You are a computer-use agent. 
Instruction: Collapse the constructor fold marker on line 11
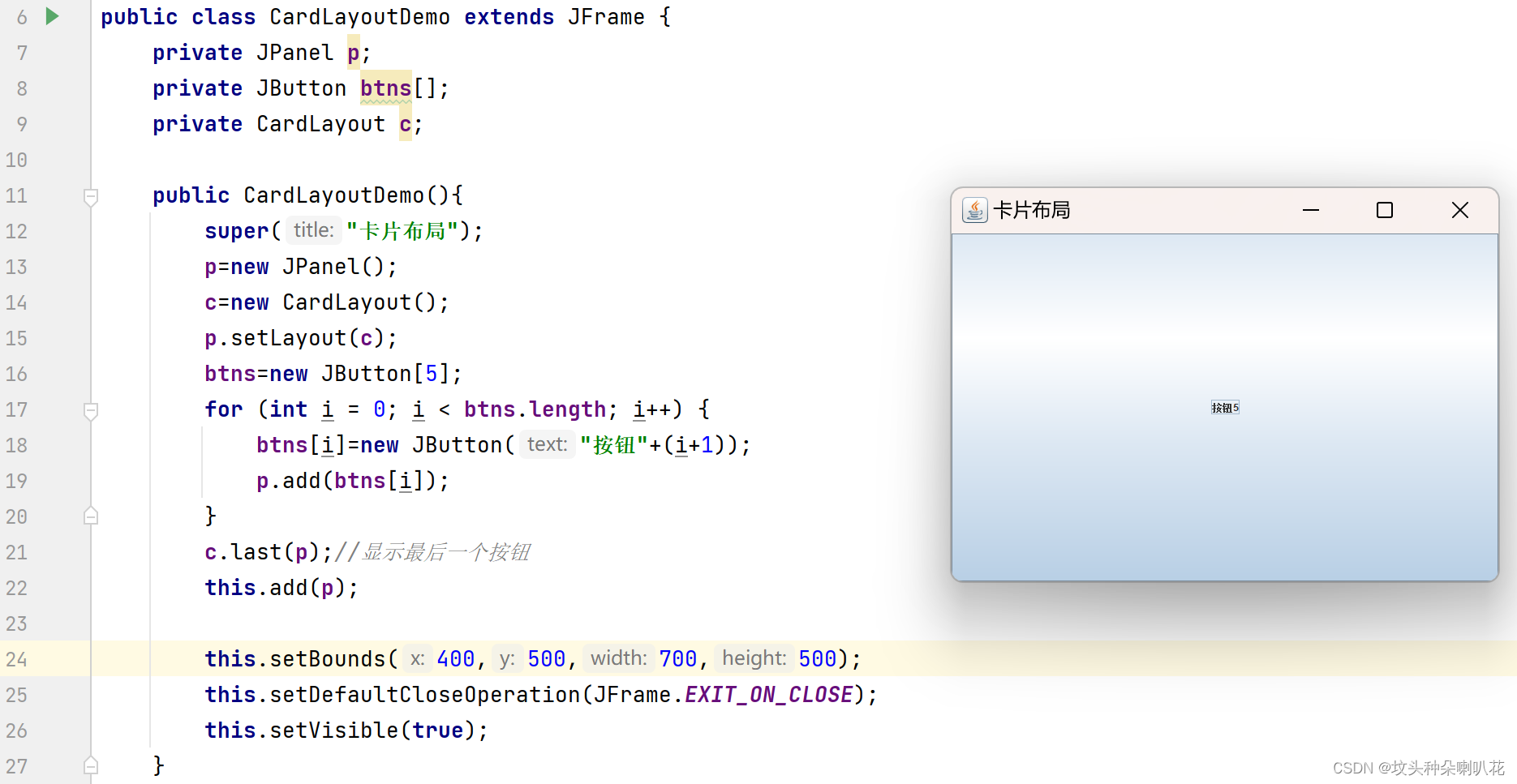pyautogui.click(x=91, y=196)
